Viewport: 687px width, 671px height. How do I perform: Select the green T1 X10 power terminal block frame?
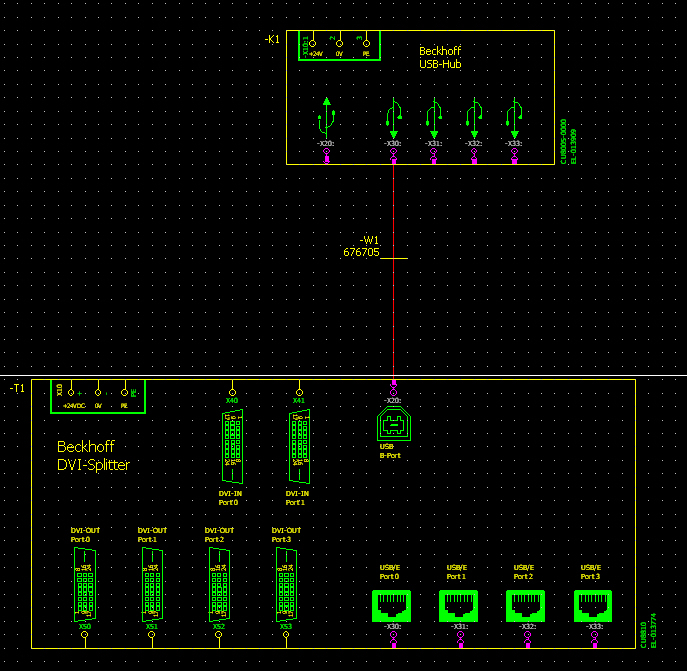coord(98,396)
